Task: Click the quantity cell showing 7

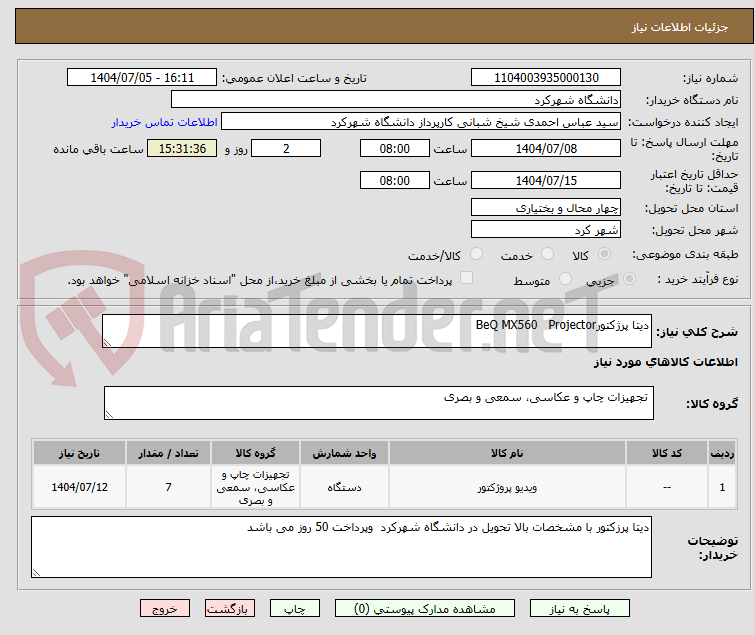Action: pyautogui.click(x=169, y=487)
